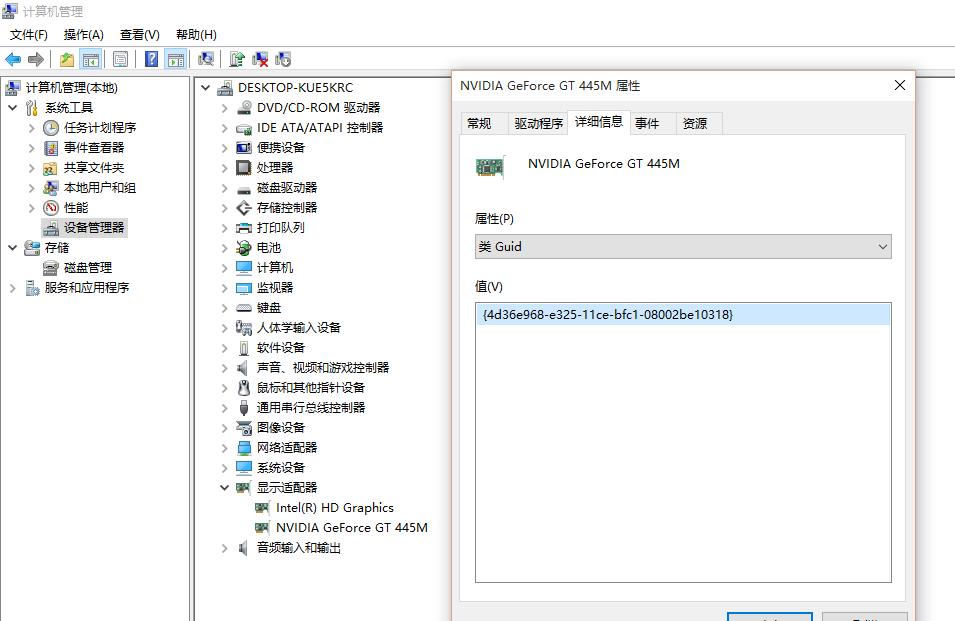This screenshot has width=955, height=621.
Task: Toggle the Show/Hide Console Tree icon
Action: [91, 59]
